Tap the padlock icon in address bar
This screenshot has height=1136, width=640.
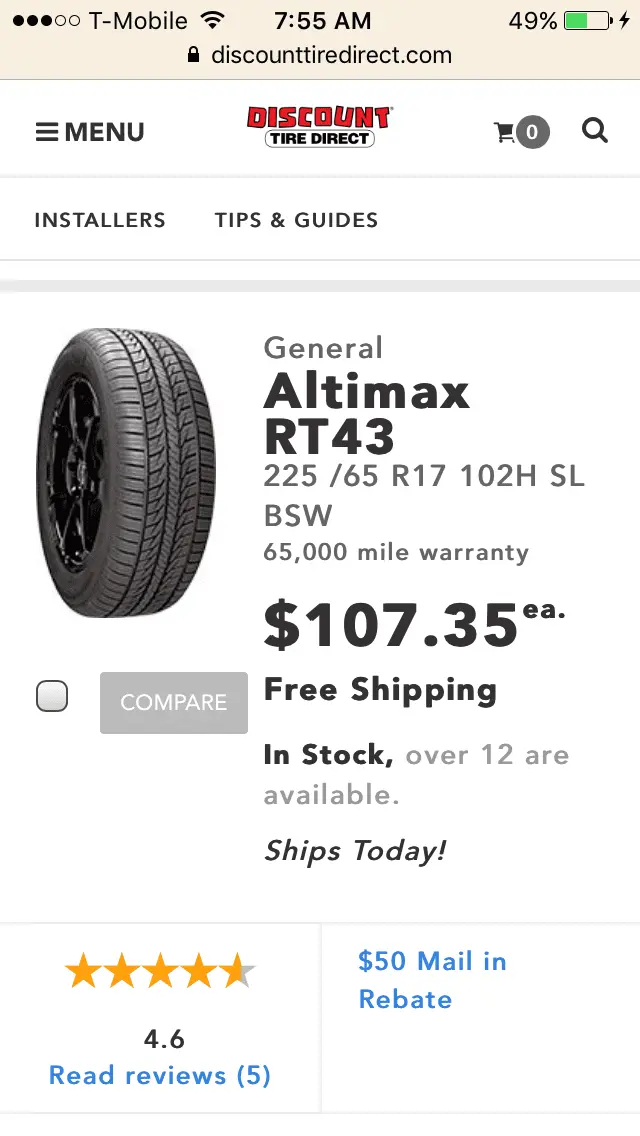click(x=194, y=55)
